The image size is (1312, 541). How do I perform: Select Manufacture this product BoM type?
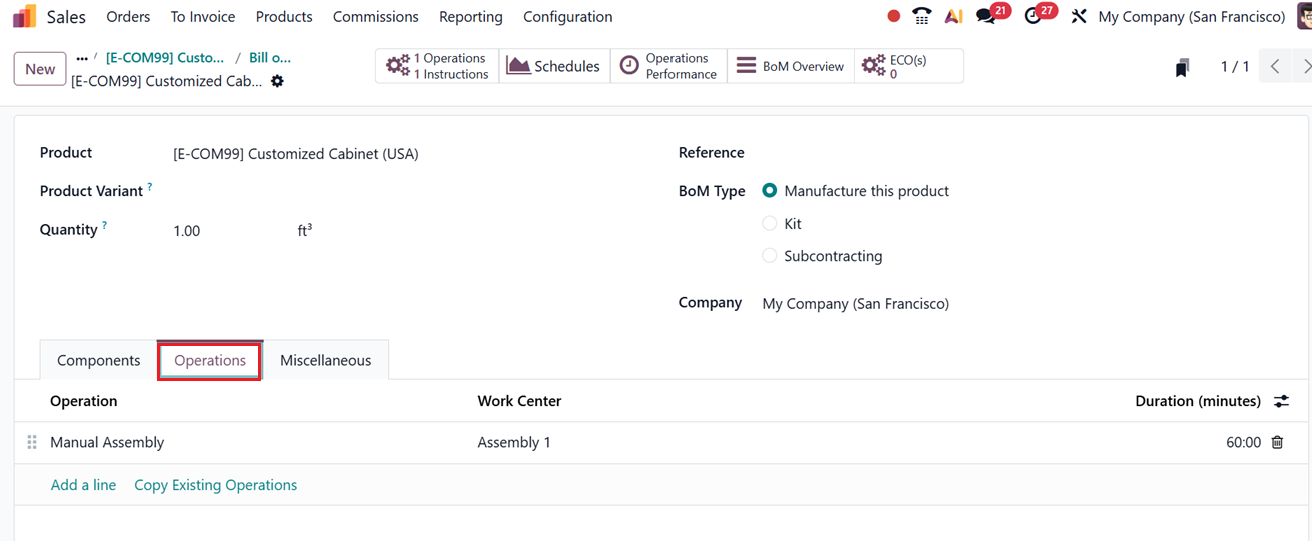coord(770,191)
